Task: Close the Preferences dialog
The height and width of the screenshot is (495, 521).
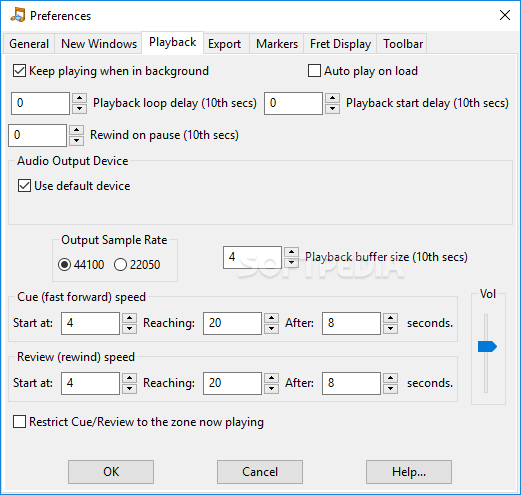Action: tap(505, 15)
